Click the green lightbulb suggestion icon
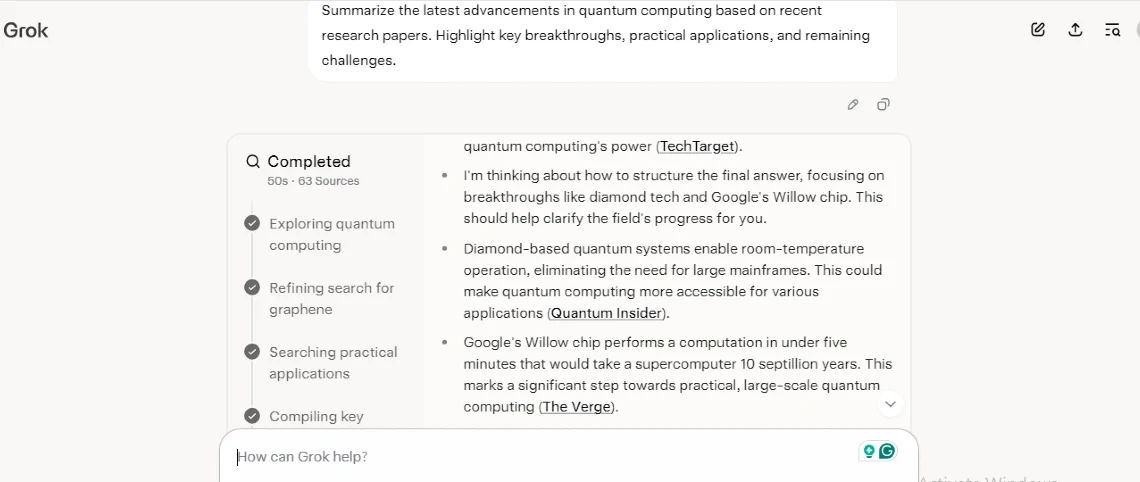This screenshot has height=482, width=1140. point(869,451)
